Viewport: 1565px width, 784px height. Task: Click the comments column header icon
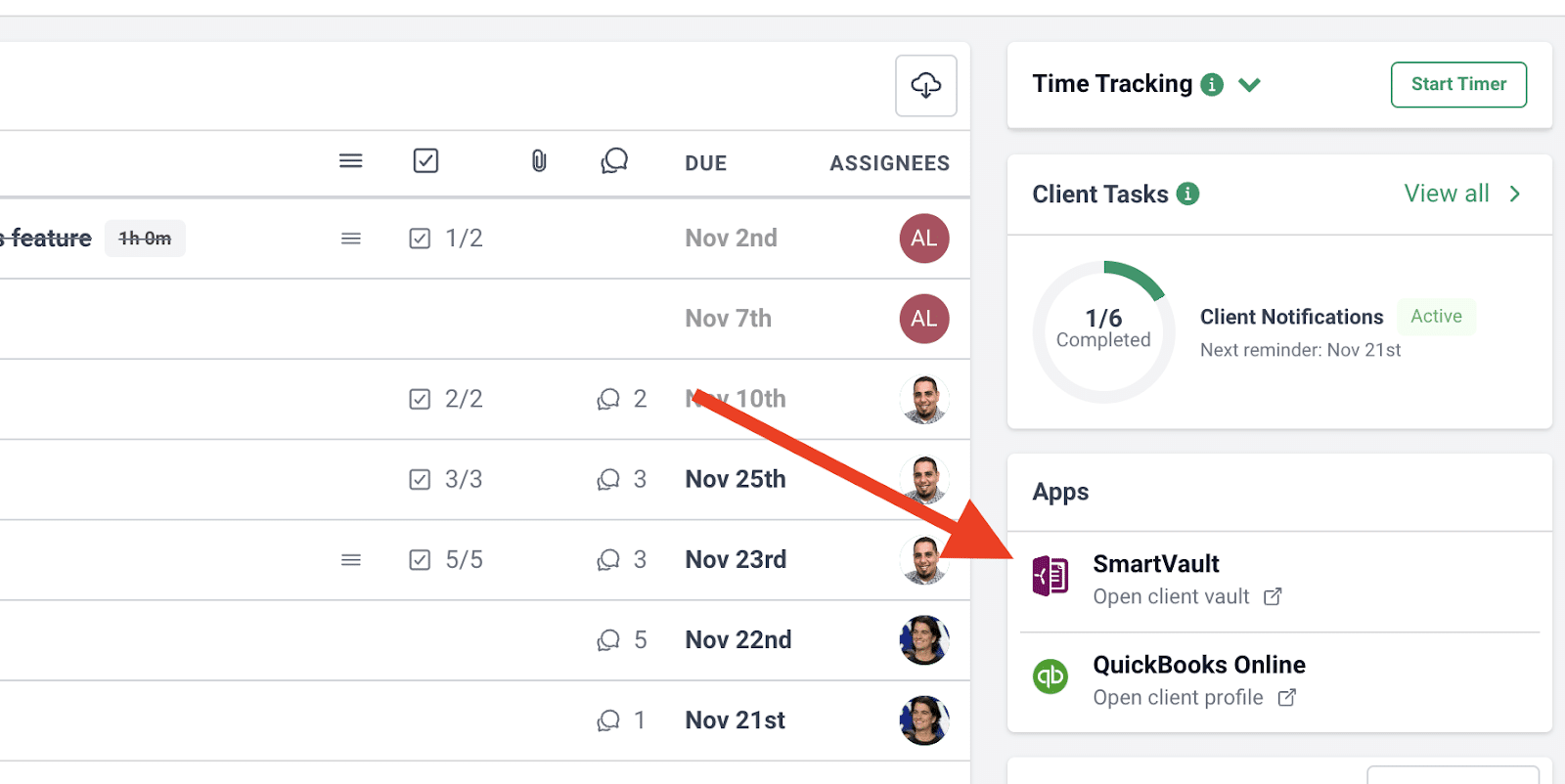coord(614,161)
